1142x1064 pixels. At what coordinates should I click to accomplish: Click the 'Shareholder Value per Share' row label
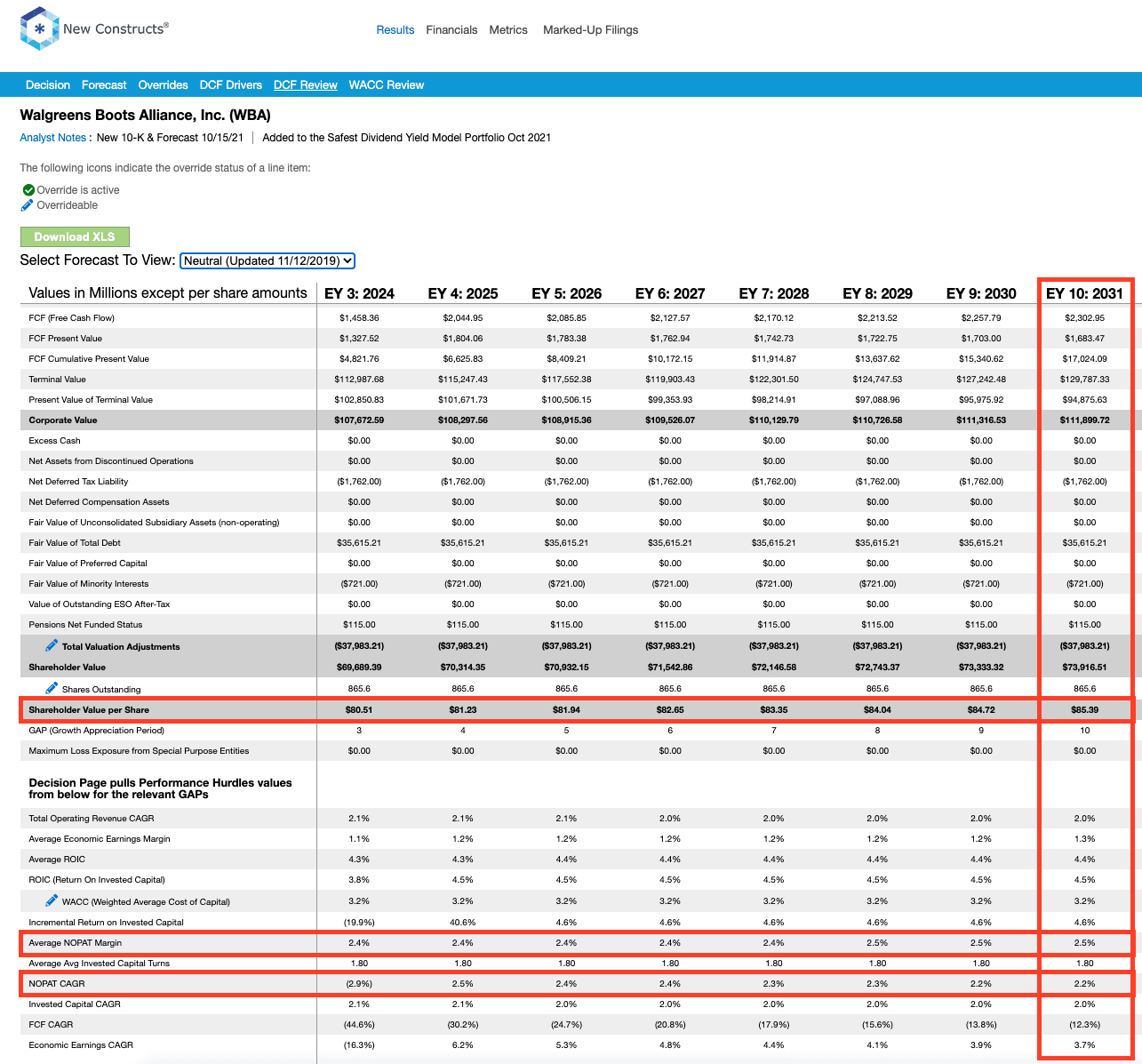tap(89, 710)
